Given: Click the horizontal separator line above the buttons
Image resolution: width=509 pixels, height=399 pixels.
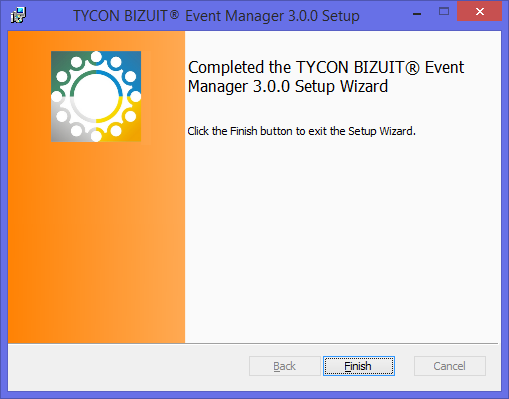Looking at the screenshot, I should 254,343.
